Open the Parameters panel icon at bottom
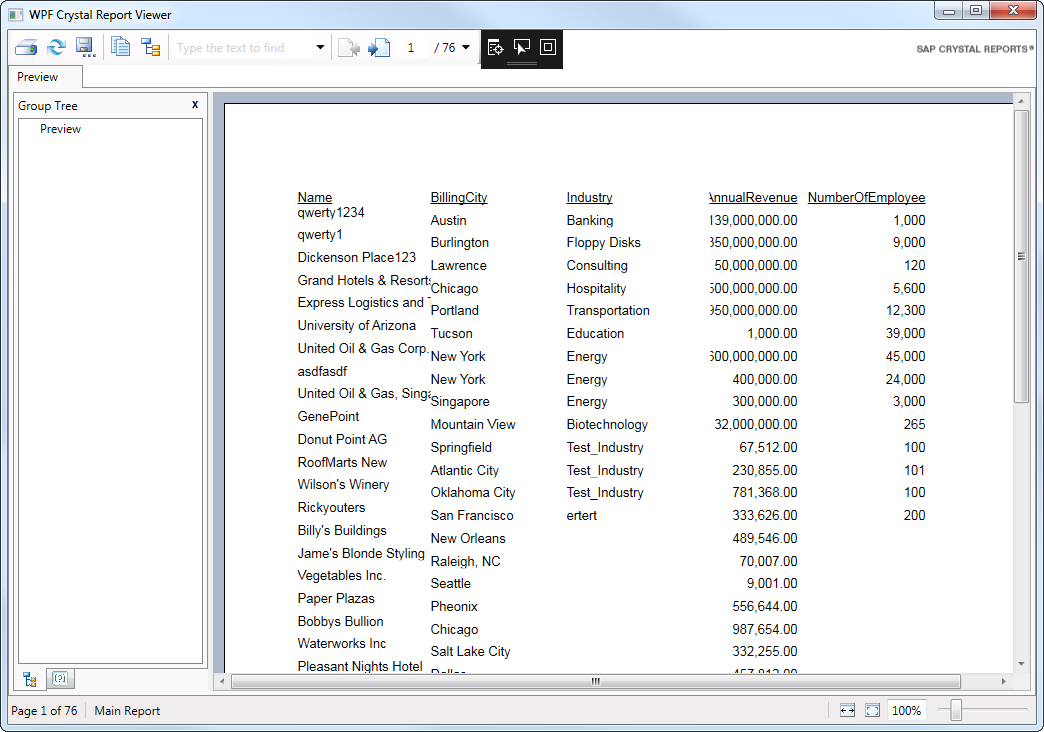This screenshot has height=732, width=1044. tap(60, 679)
